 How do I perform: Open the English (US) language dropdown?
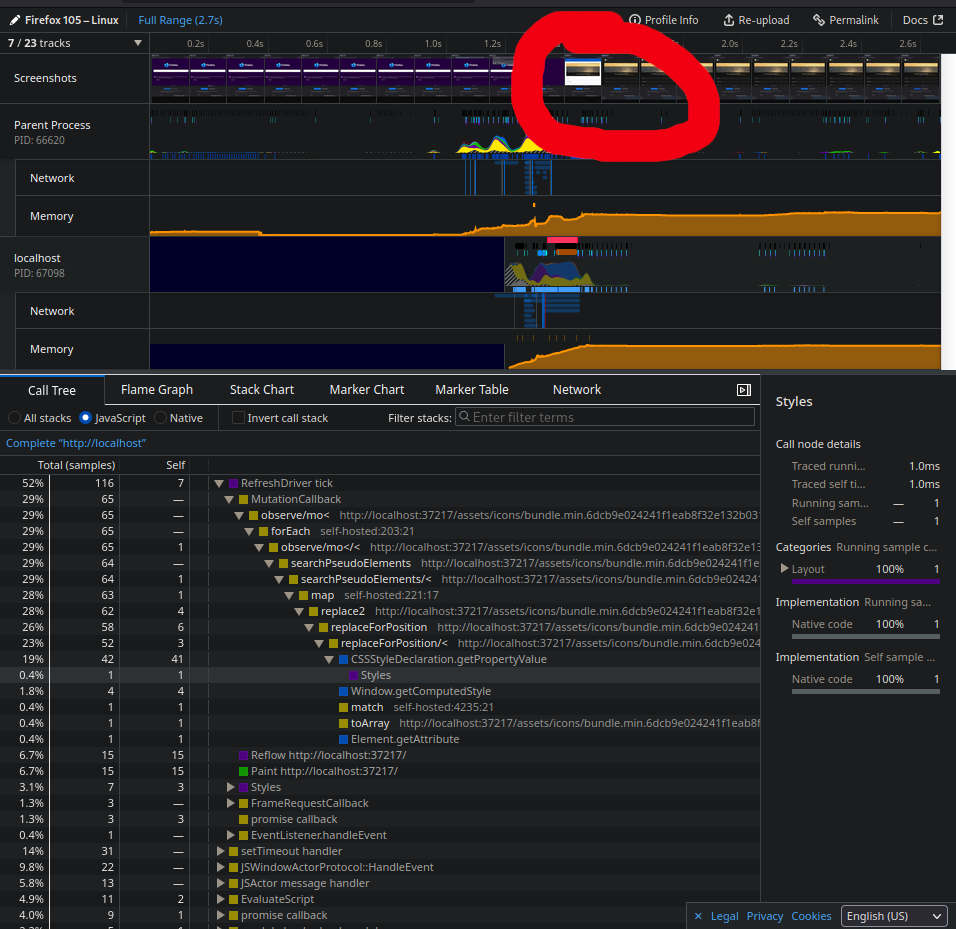893,916
